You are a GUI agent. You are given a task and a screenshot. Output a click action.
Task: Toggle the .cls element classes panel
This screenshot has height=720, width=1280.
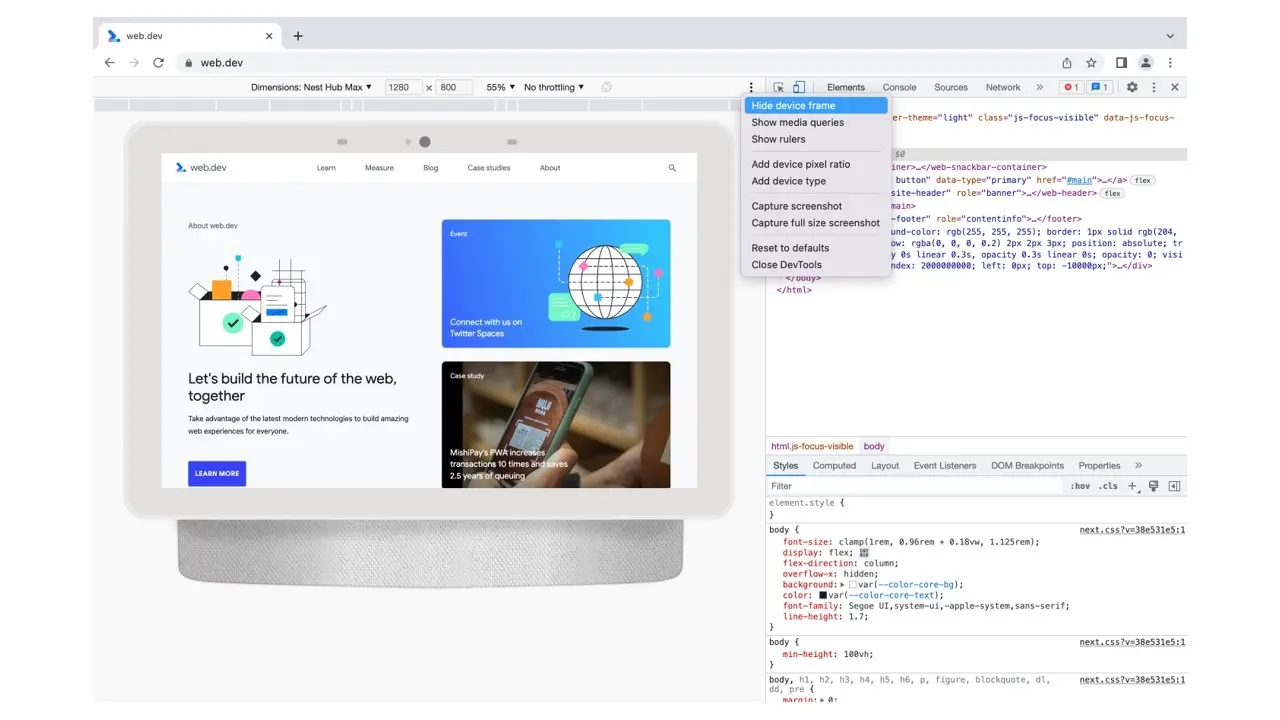point(1108,486)
